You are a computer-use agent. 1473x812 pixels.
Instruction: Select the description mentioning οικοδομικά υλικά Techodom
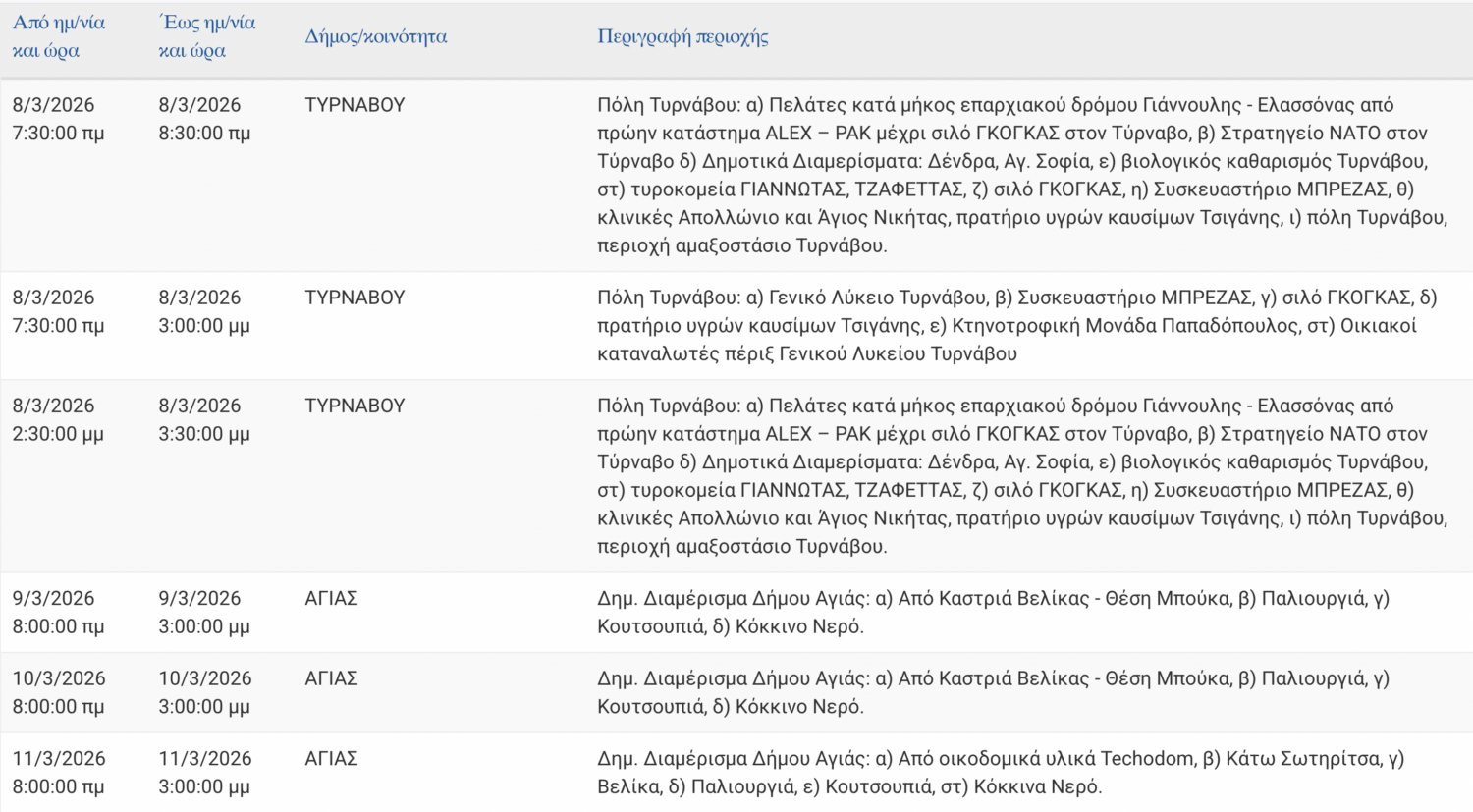click(x=1000, y=772)
